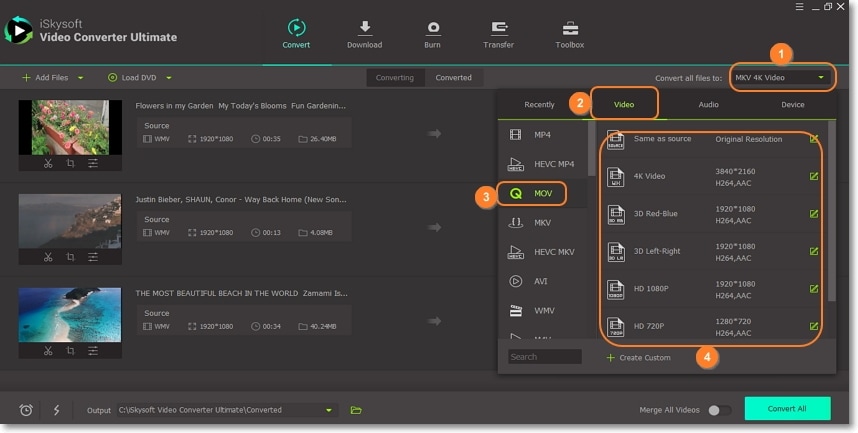
Task: Trim the Most Beautiful Beach video
Action: (48, 350)
